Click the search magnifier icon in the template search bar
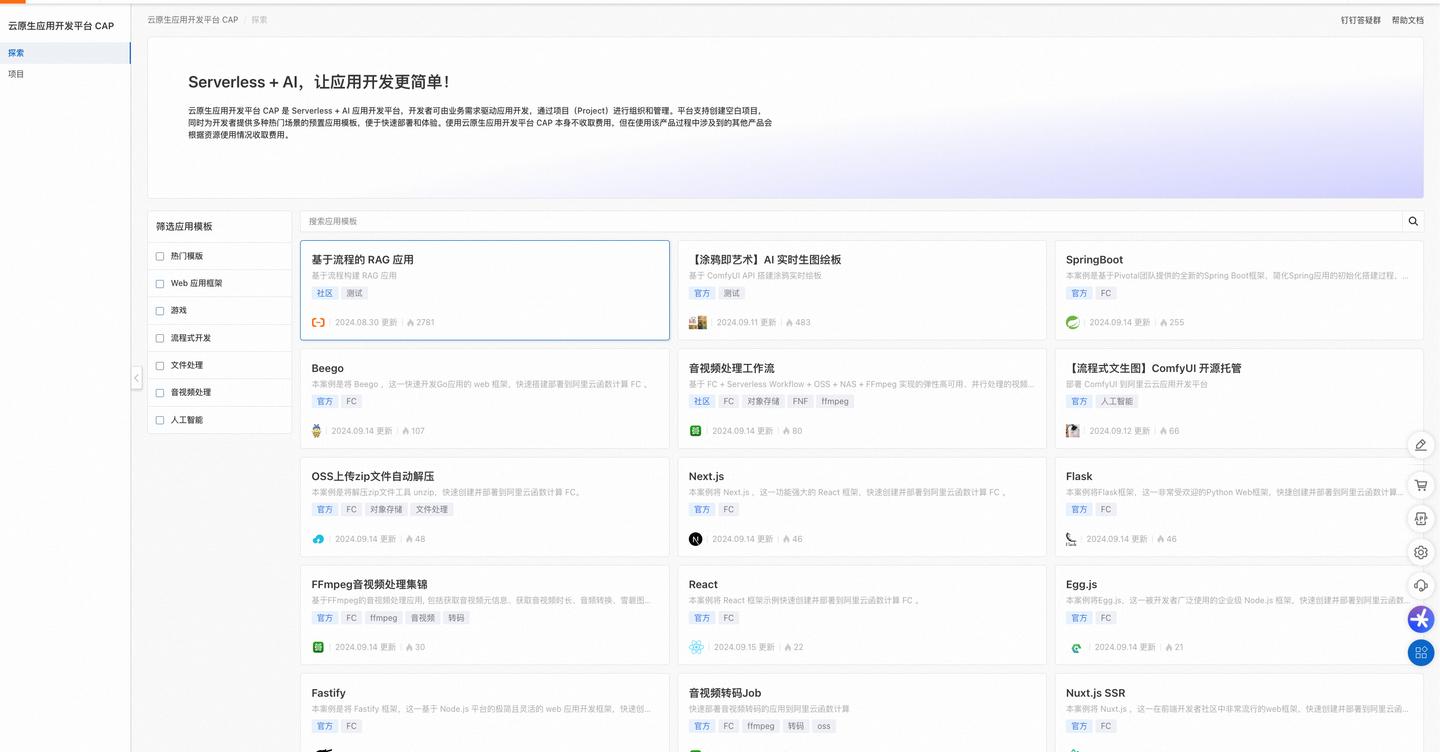Viewport: 1440px width, 752px height. click(x=1412, y=221)
